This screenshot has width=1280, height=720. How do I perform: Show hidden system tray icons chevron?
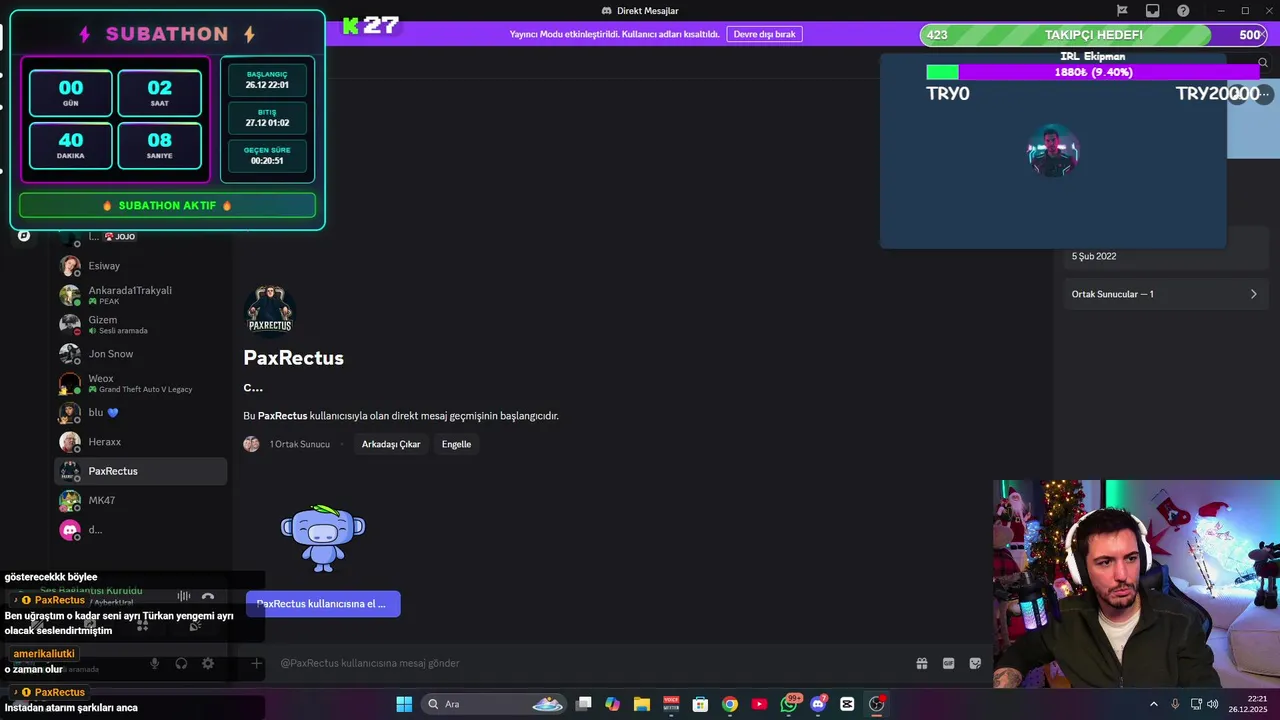click(1153, 704)
